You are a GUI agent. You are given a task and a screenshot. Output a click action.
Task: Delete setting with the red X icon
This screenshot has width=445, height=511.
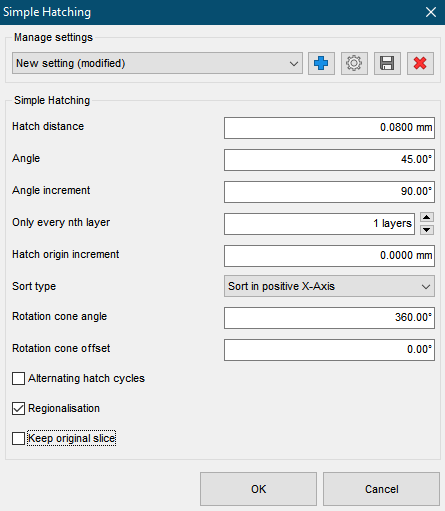420,63
